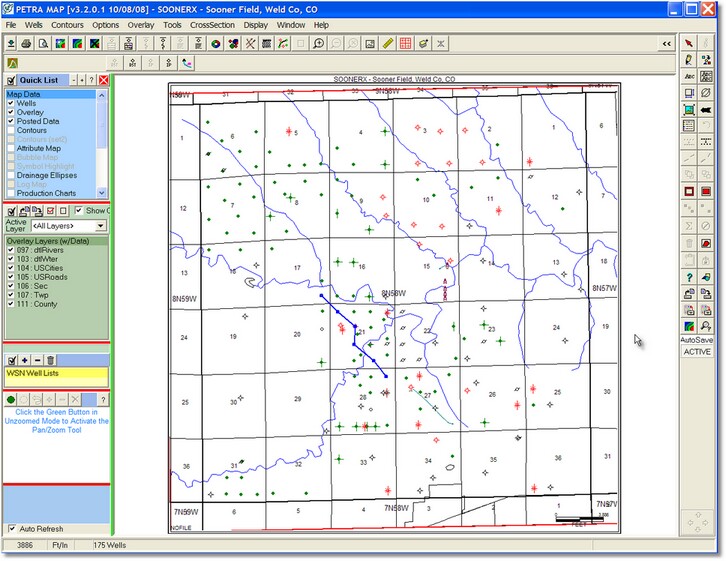
Task: Uncheck the Posted Data checkbox
Action: pyautogui.click(x=11, y=121)
